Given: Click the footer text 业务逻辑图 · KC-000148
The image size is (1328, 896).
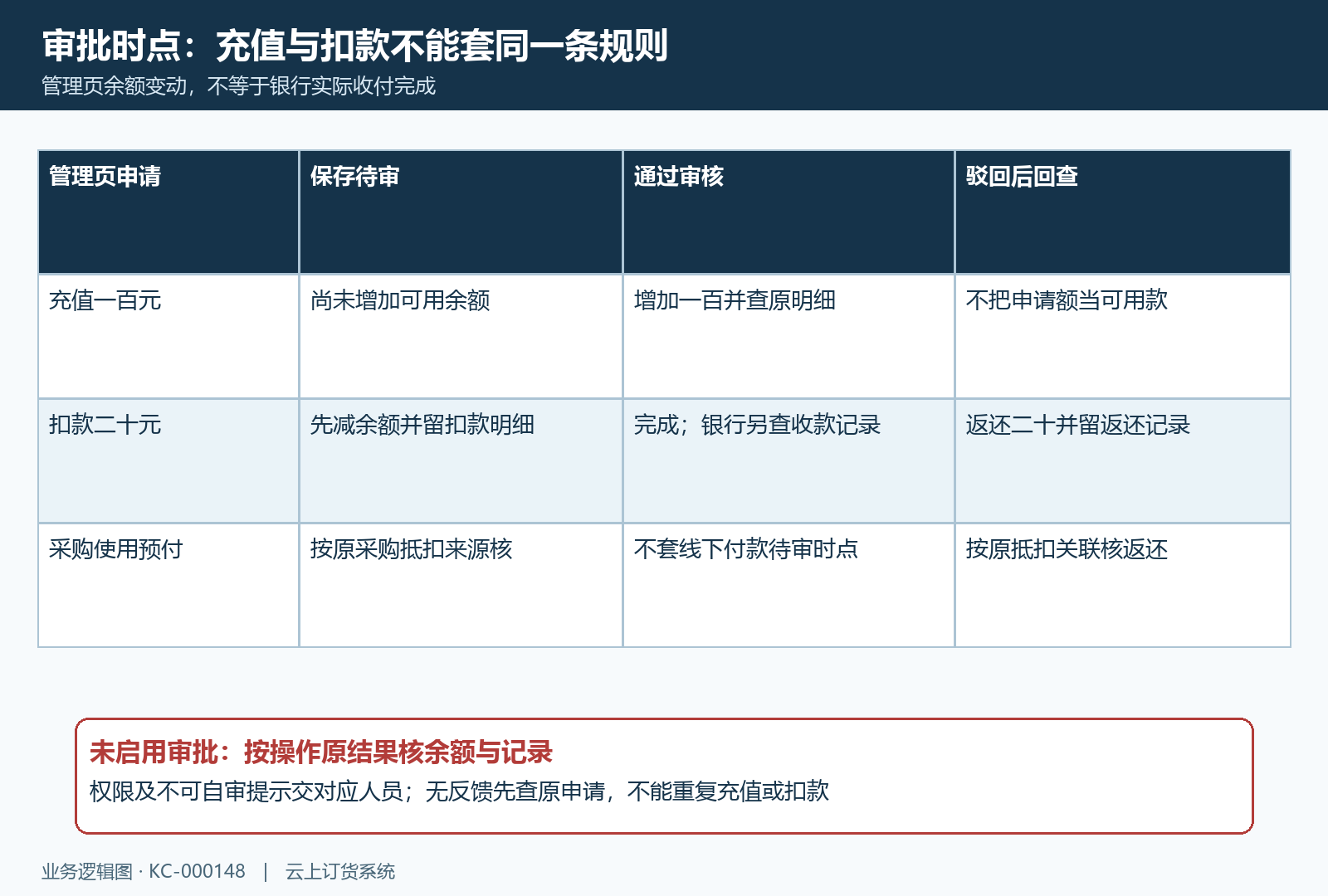Looking at the screenshot, I should pos(144,871).
